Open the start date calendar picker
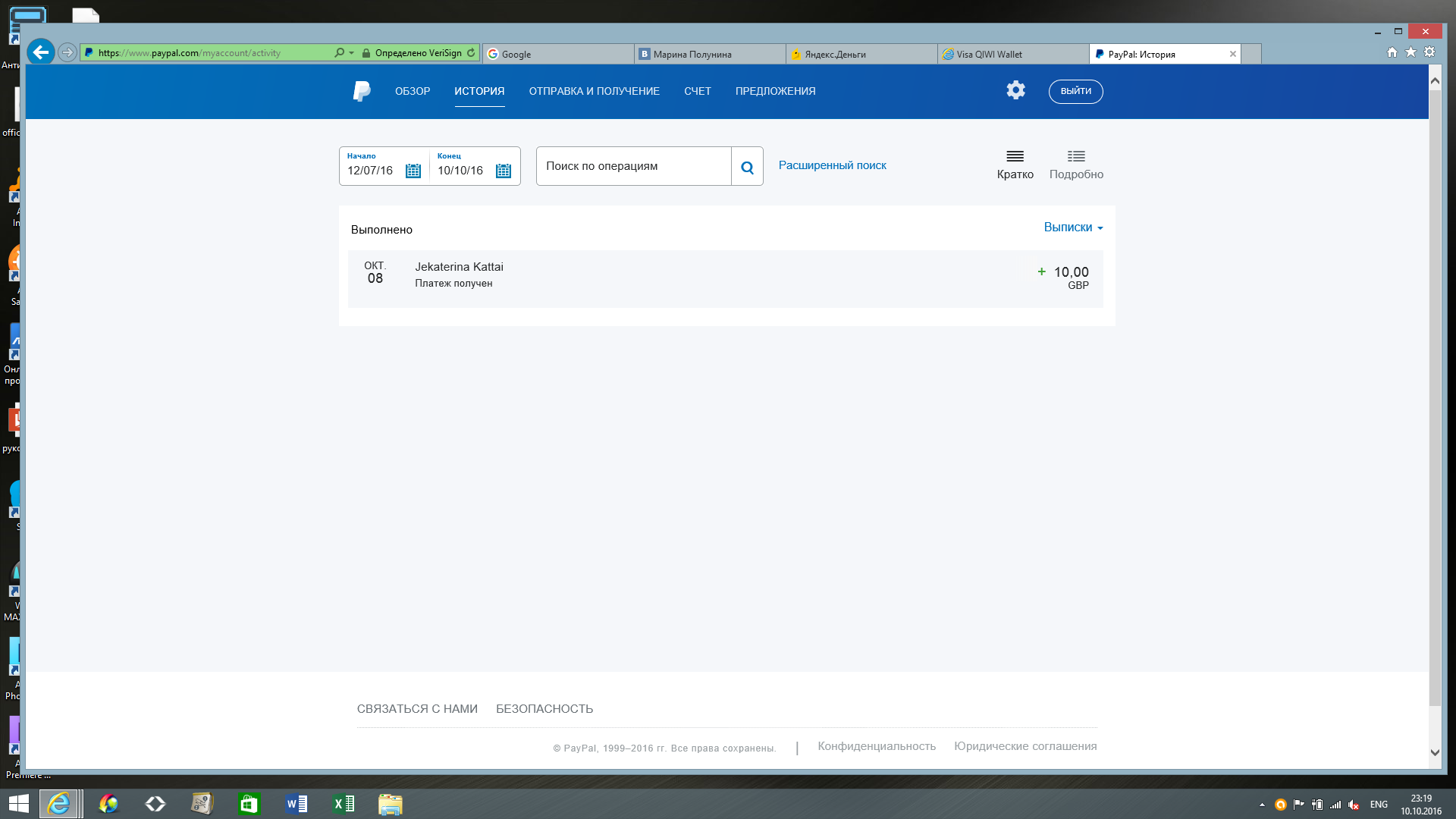The height and width of the screenshot is (819, 1456). [413, 171]
